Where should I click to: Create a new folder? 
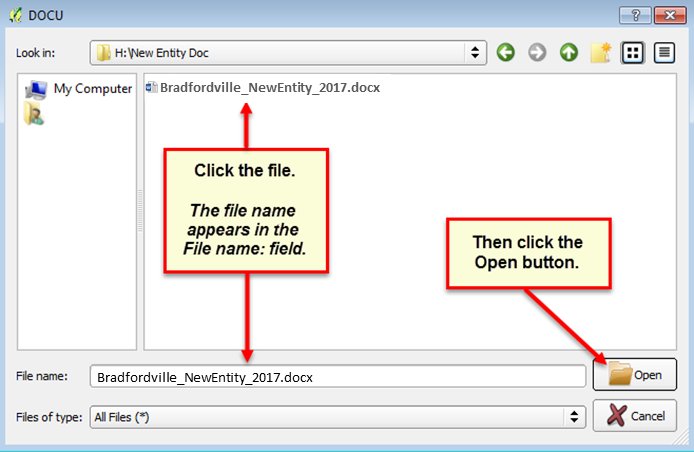(601, 53)
